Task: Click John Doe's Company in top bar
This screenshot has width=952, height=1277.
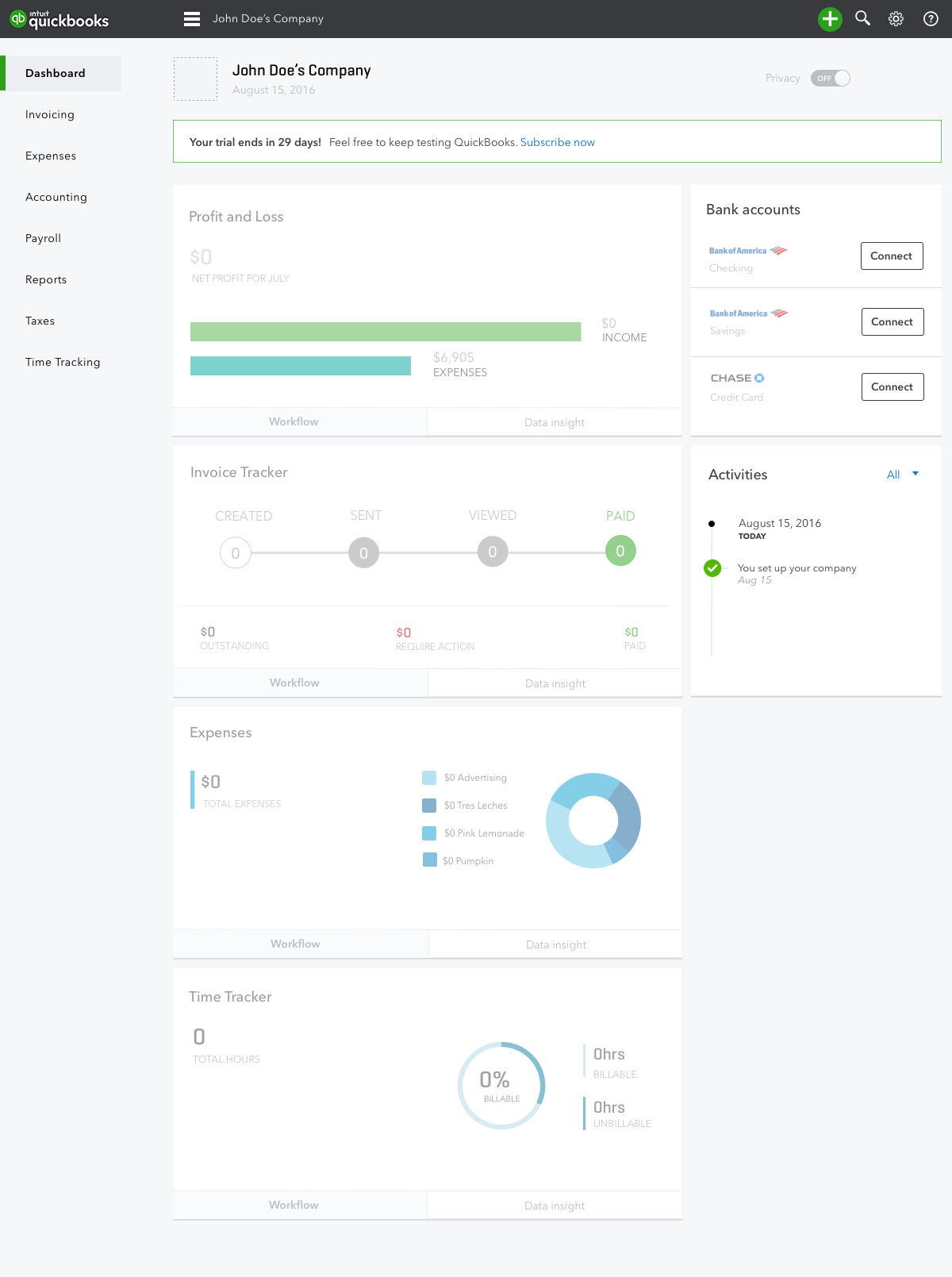Action: click(268, 18)
